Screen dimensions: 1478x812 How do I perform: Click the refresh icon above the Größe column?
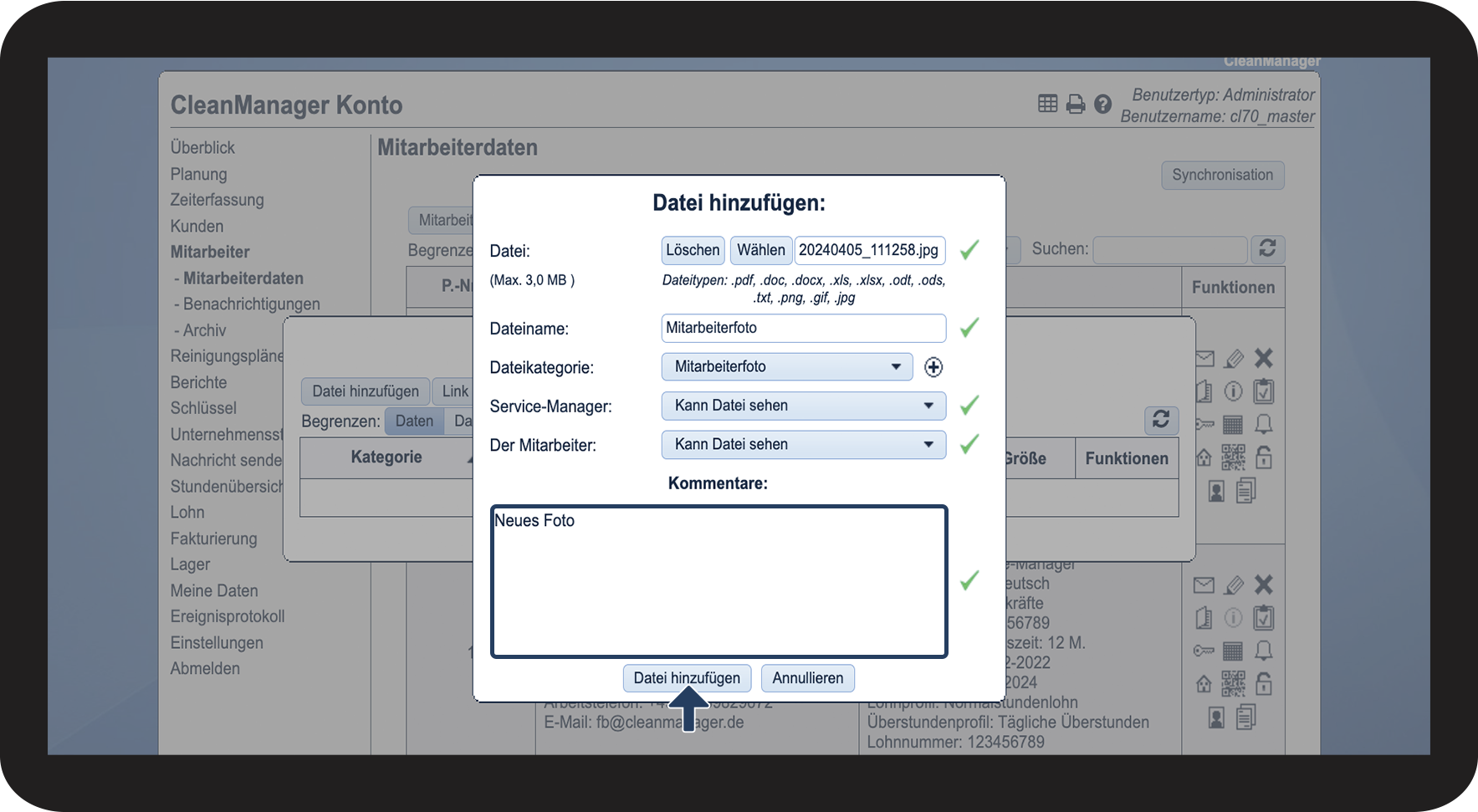[1161, 420]
